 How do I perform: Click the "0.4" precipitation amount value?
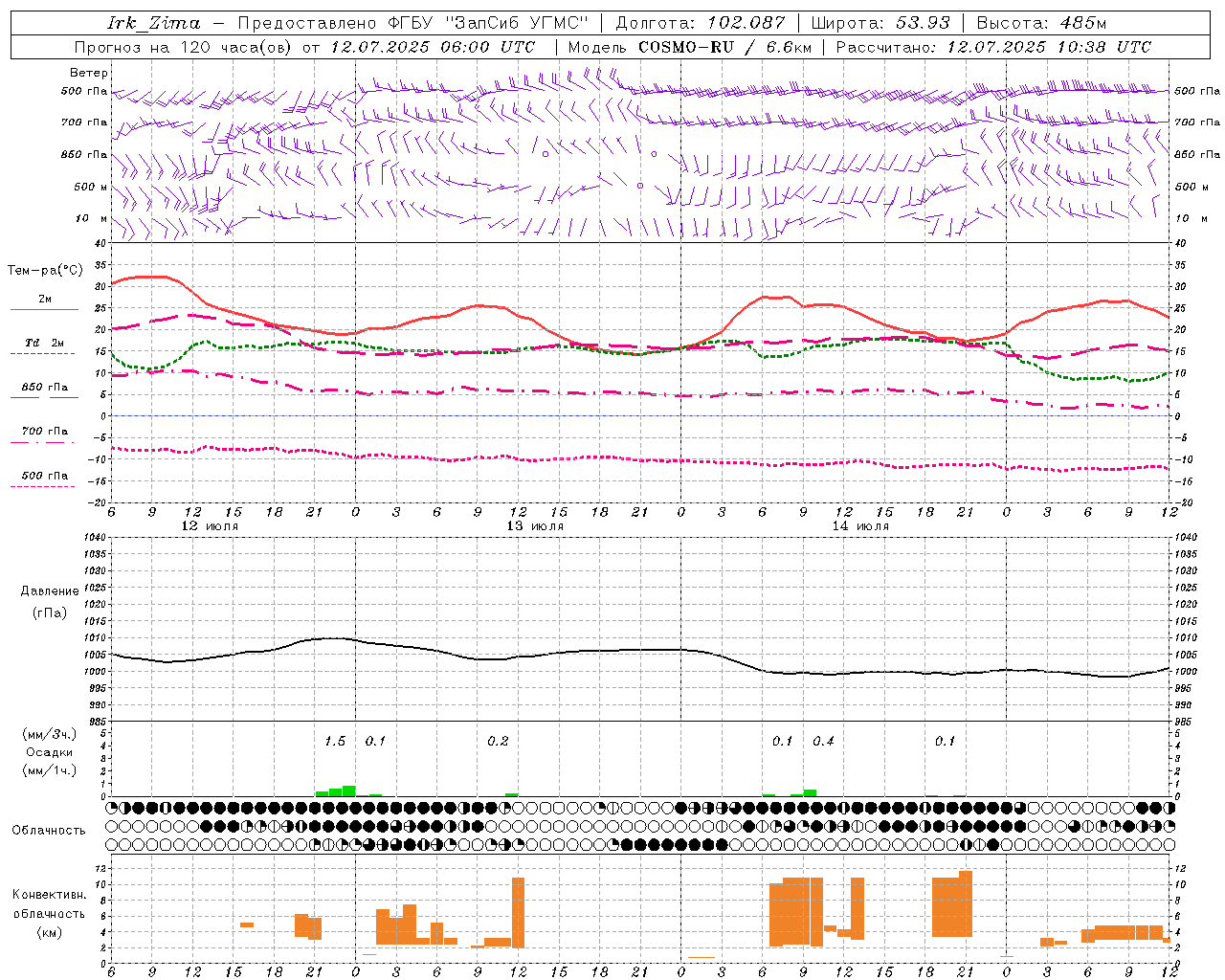[823, 742]
